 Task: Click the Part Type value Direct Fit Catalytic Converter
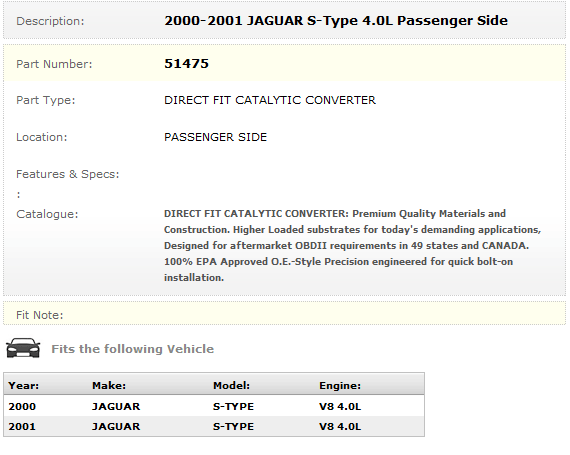click(270, 100)
